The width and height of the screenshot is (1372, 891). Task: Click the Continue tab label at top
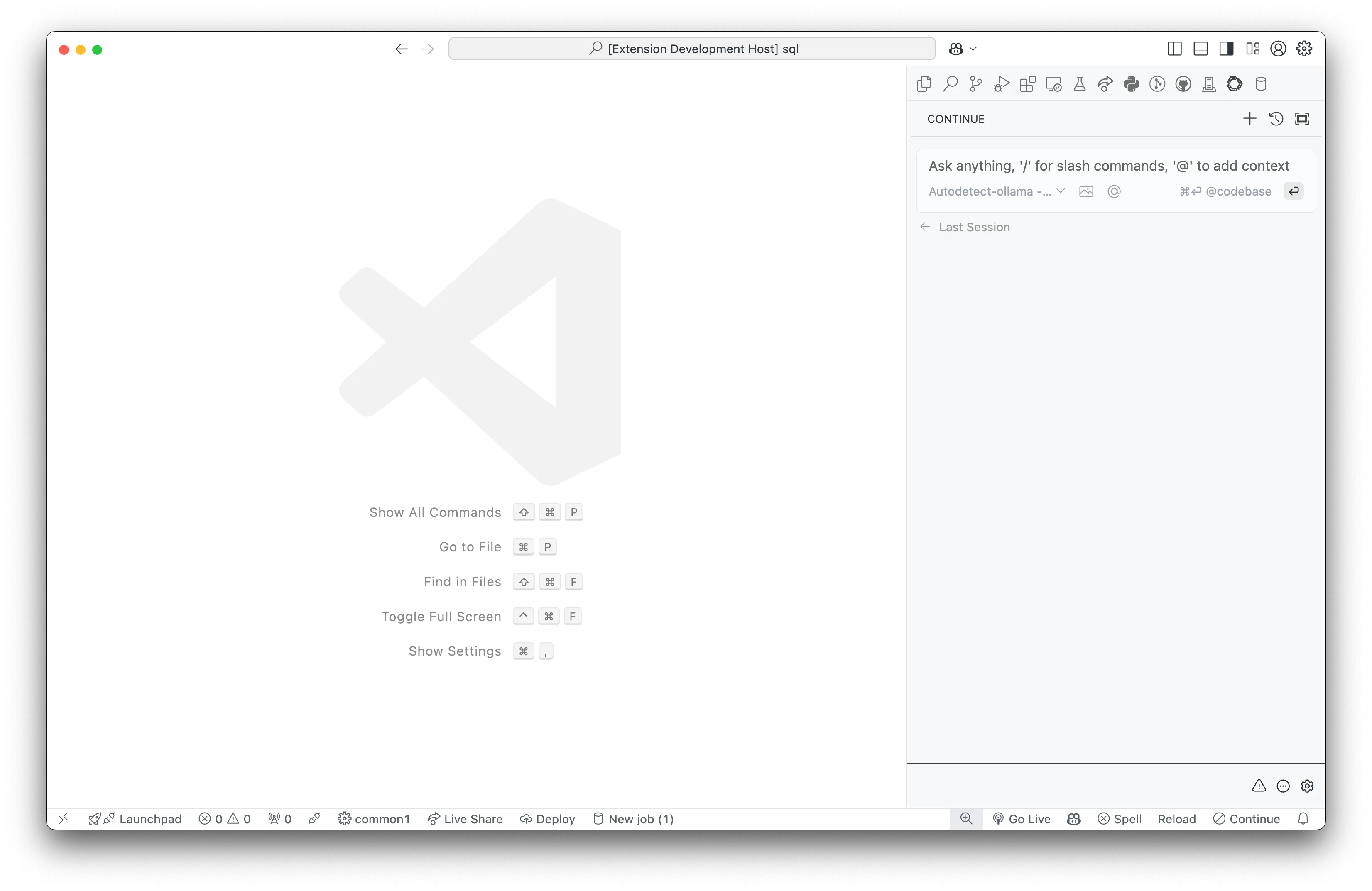coord(955,118)
